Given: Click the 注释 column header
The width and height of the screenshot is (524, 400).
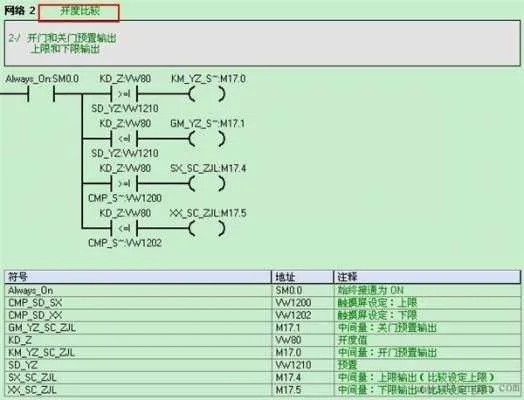Looking at the screenshot, I should pos(427,277).
